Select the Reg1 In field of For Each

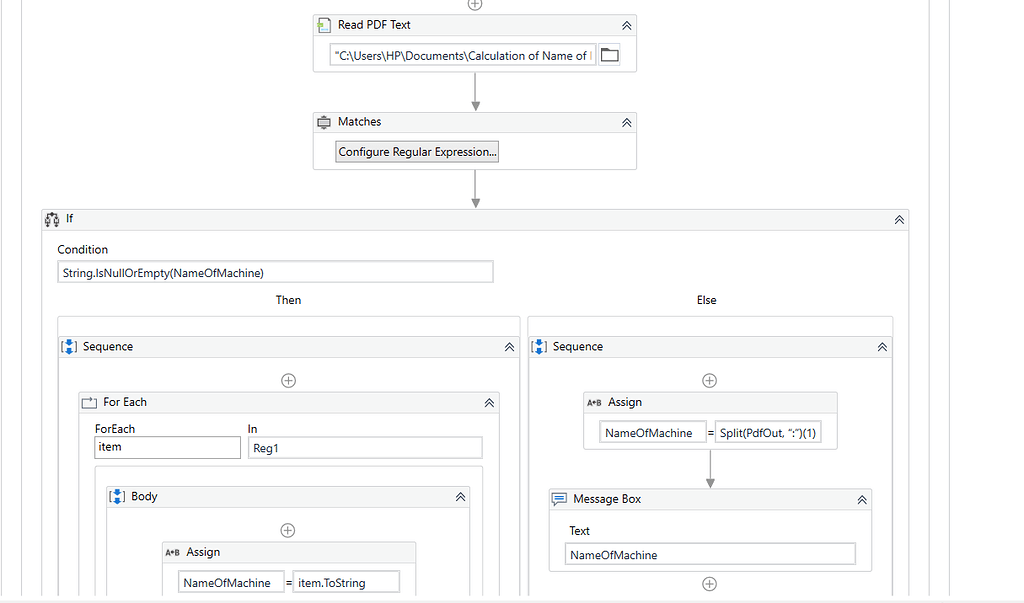pyautogui.click(x=364, y=447)
